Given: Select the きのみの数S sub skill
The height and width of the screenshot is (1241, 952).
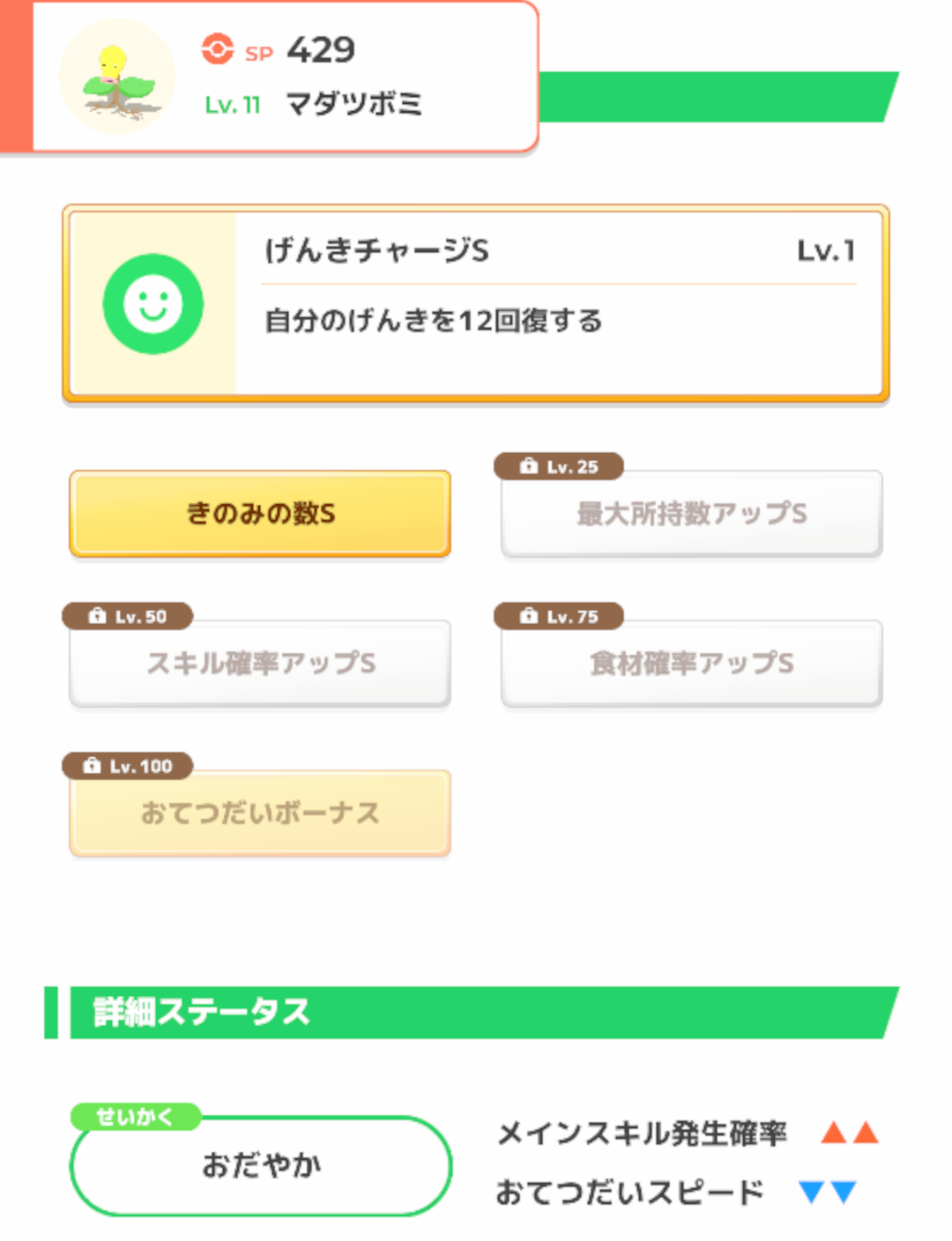Looking at the screenshot, I should pyautogui.click(x=260, y=514).
